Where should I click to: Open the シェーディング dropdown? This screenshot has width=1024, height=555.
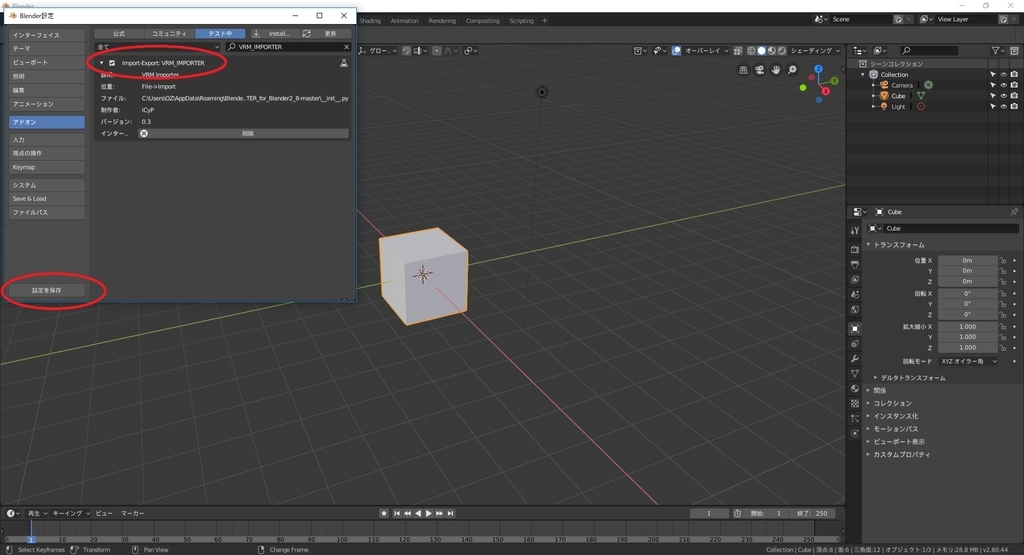point(815,50)
